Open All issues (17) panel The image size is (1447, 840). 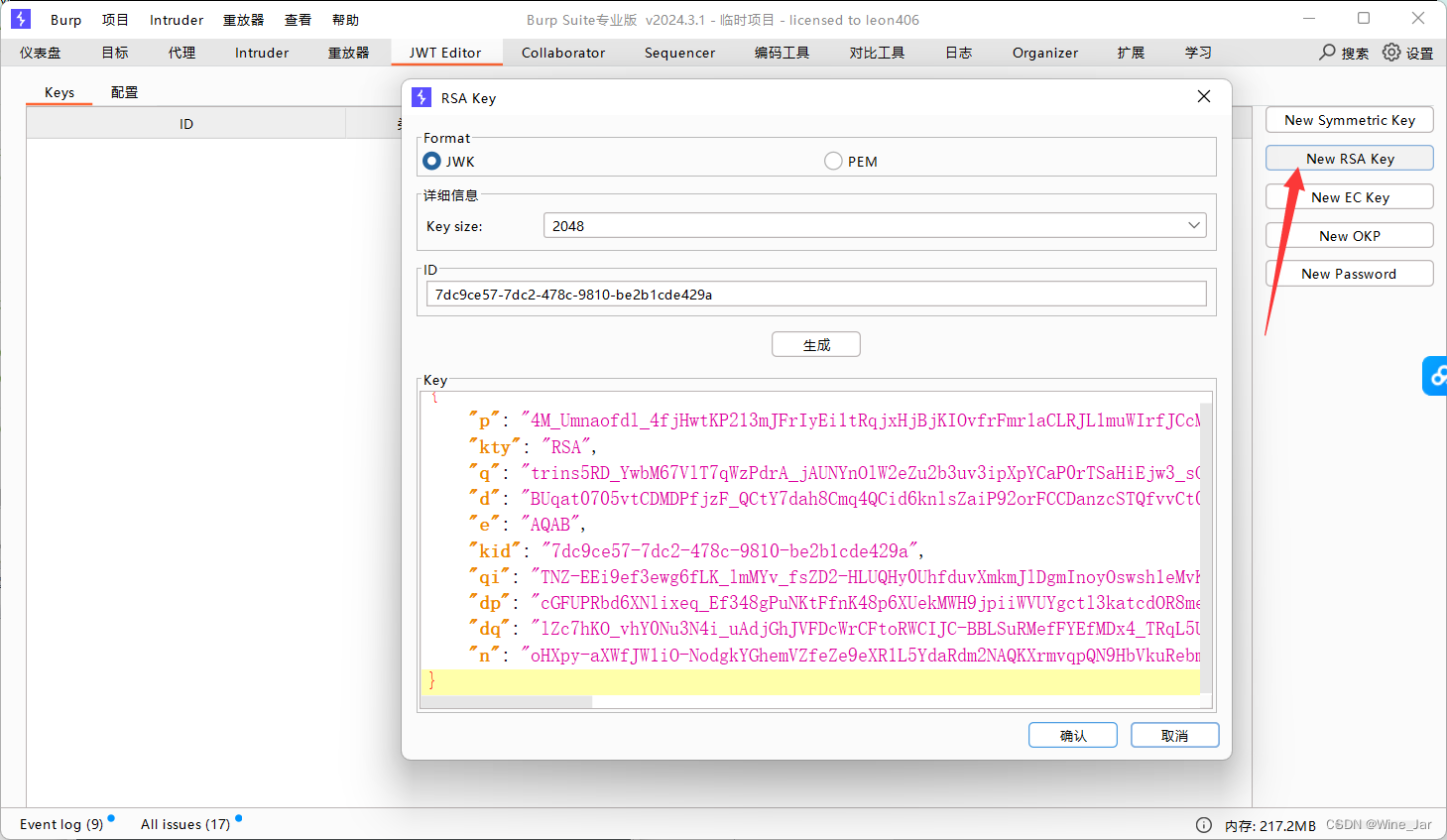(x=185, y=824)
